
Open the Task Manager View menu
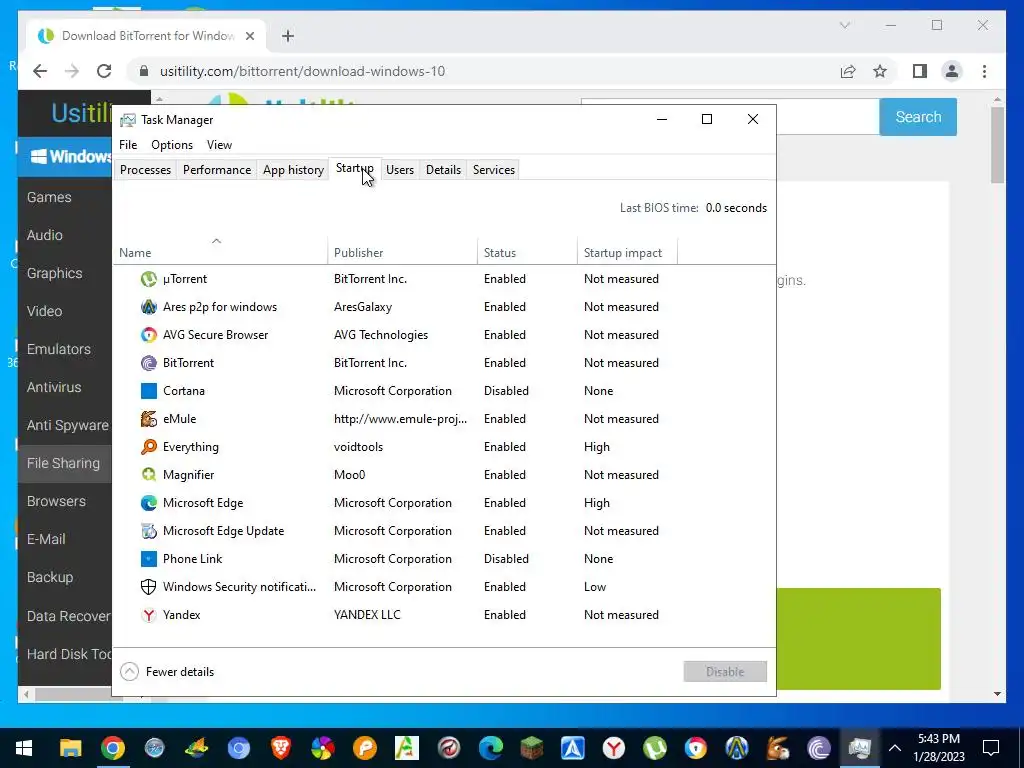219,144
